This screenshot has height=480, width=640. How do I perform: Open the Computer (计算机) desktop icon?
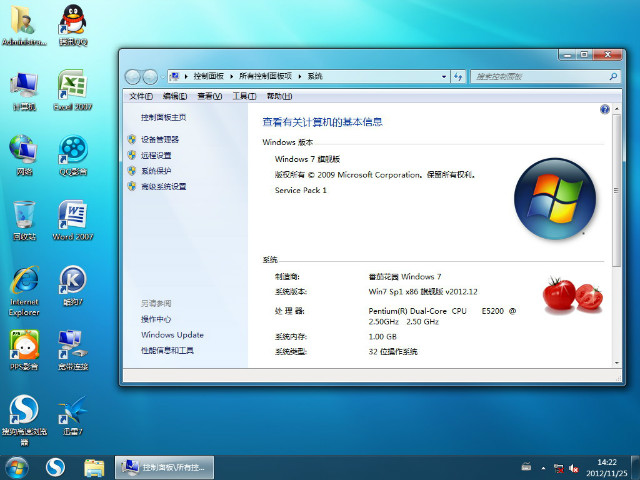[24, 90]
